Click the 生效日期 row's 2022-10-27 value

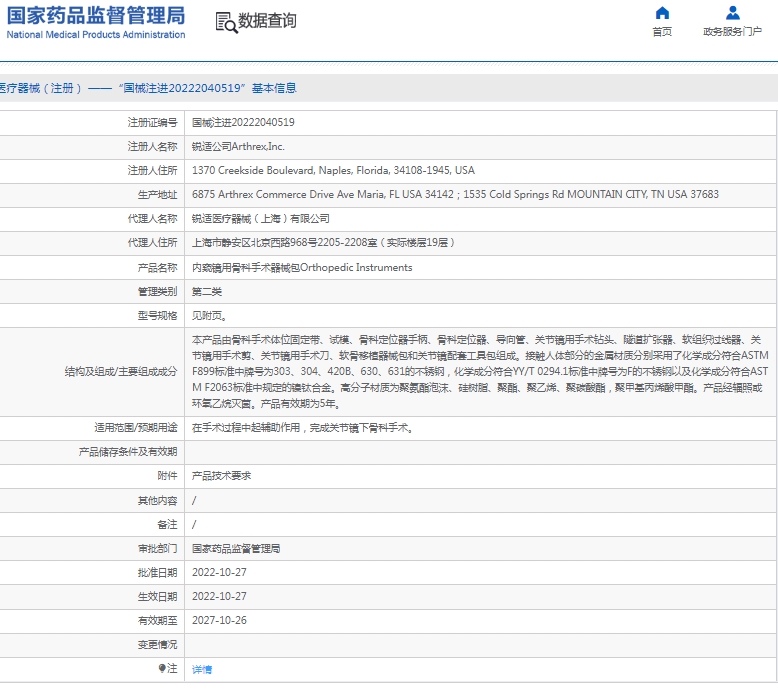click(219, 596)
